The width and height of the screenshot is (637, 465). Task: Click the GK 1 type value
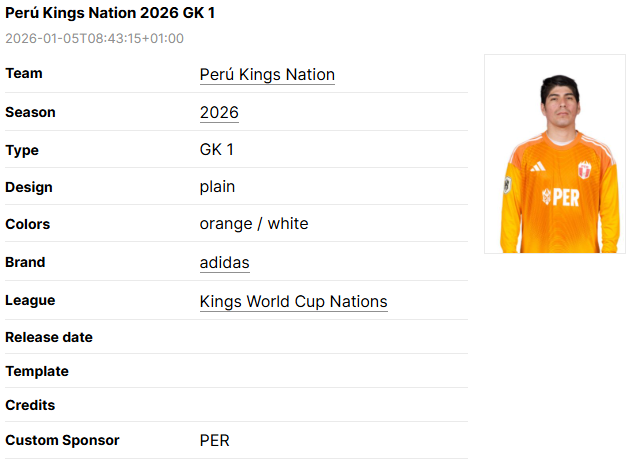(217, 150)
